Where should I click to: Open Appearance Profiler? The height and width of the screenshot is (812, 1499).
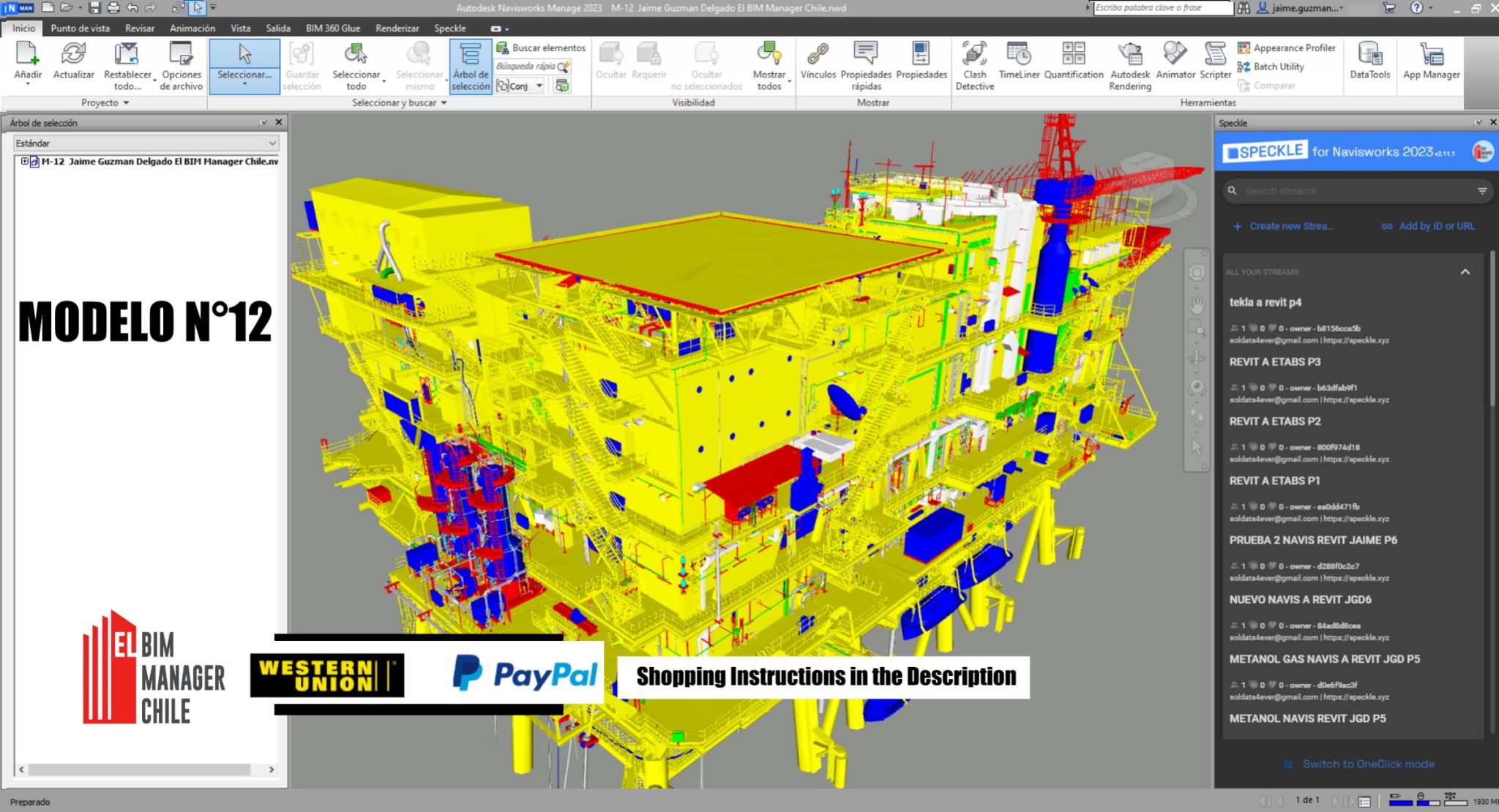coord(1287,47)
